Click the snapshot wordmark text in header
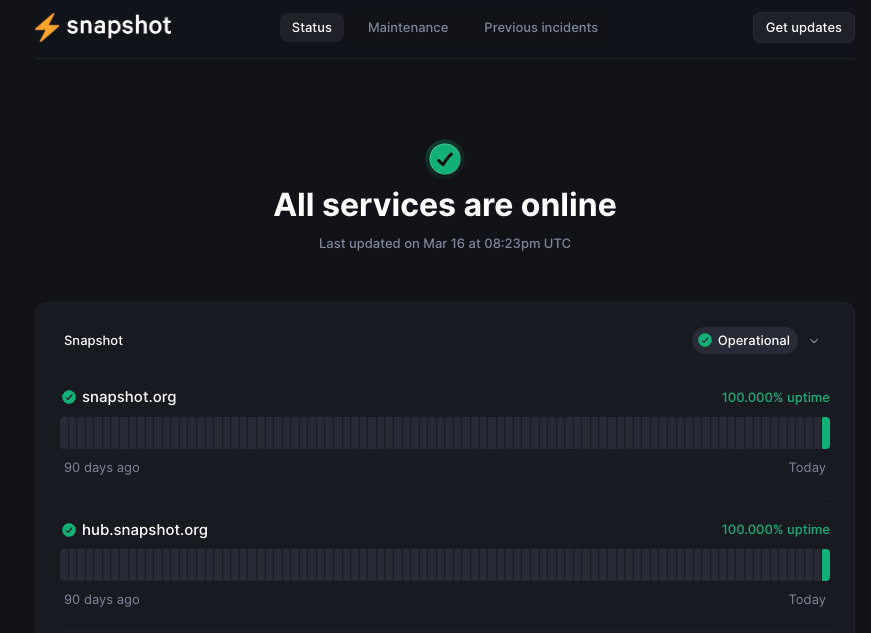The height and width of the screenshot is (633, 871). click(x=119, y=26)
